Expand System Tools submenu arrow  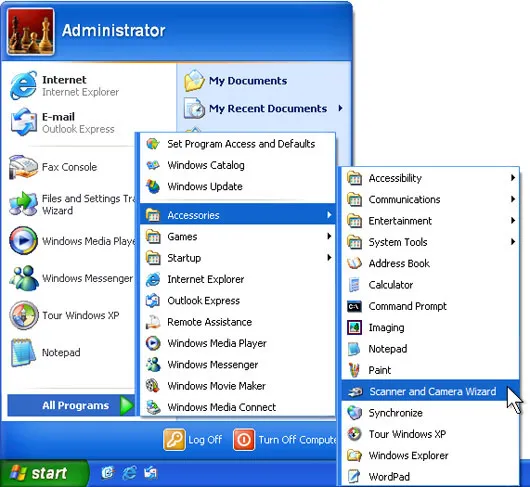click(x=513, y=242)
